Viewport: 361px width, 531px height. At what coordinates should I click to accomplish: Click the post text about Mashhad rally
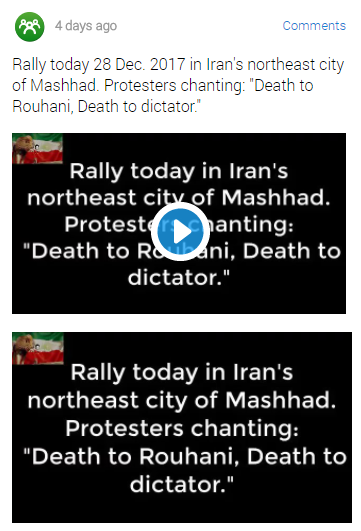pos(178,85)
